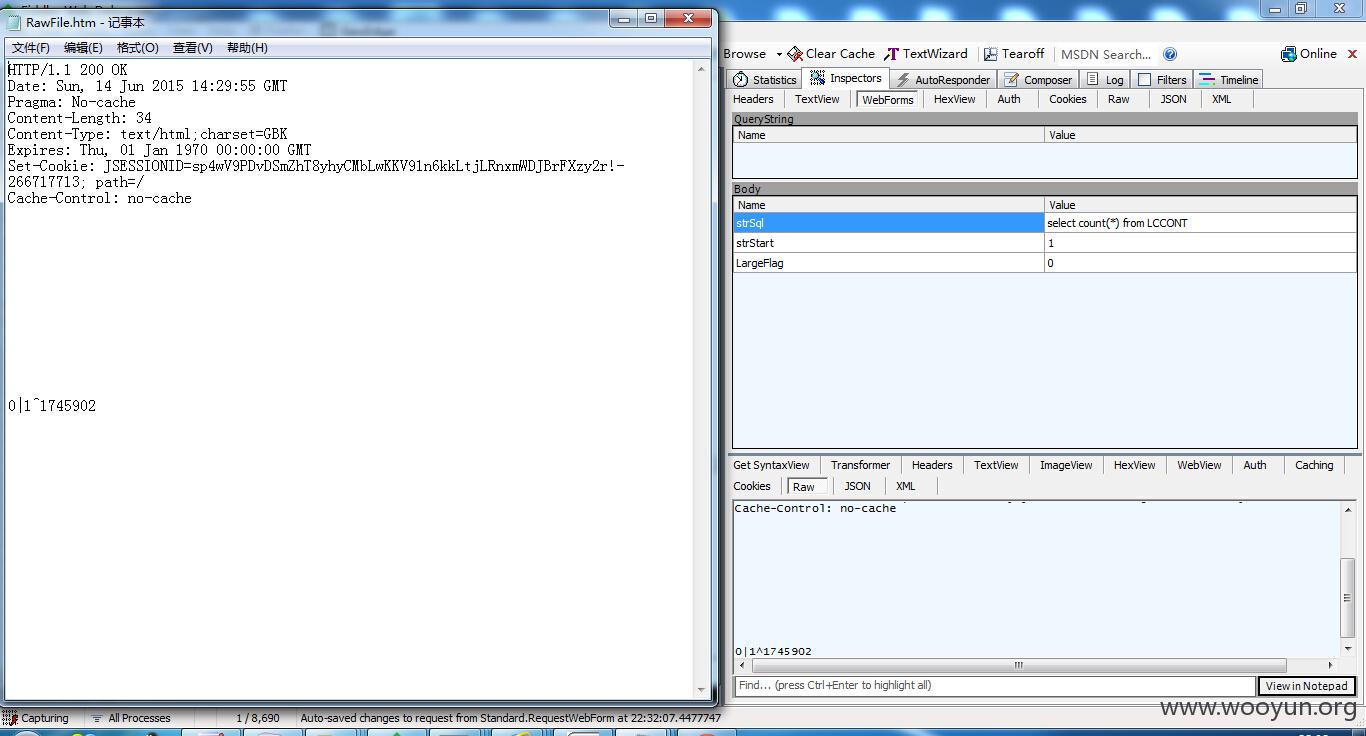Screen dimensions: 1366x736
Task: Select the LargeFlag parameter row
Action: pos(1045,263)
